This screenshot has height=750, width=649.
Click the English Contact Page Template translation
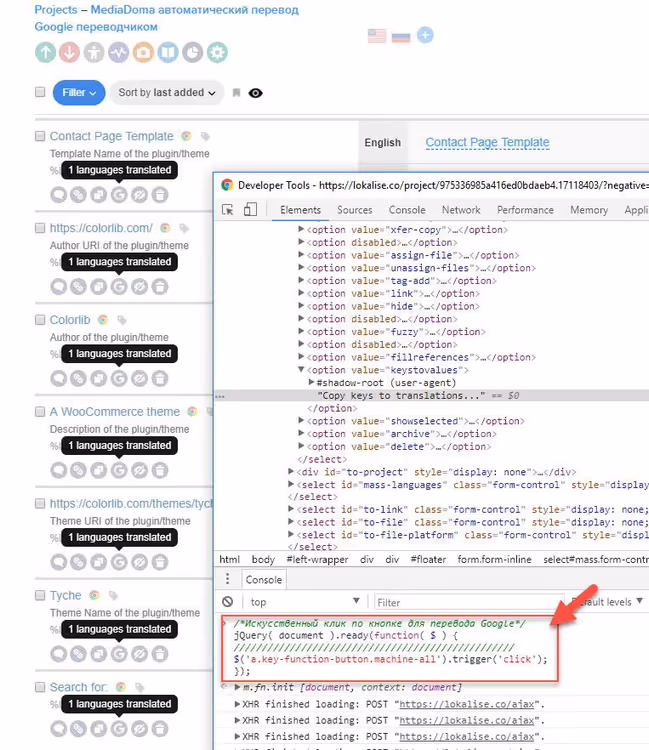pos(487,142)
